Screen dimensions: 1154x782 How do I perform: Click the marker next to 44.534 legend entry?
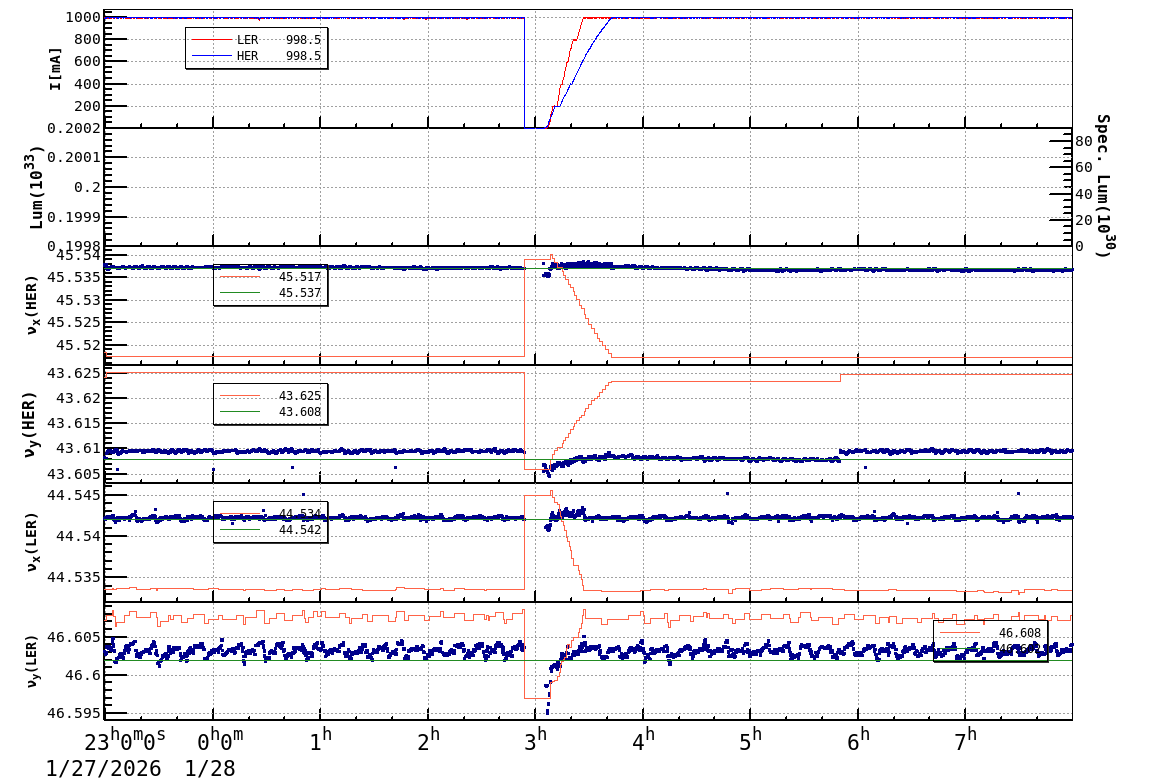pyautogui.click(x=240, y=513)
